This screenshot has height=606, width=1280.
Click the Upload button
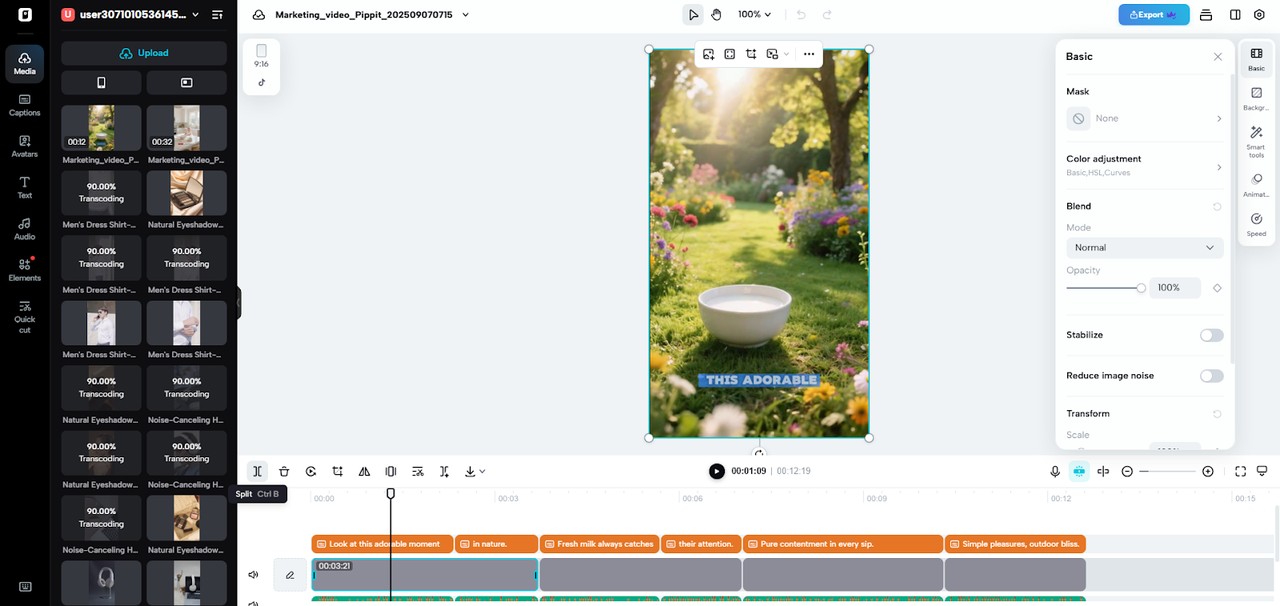144,53
